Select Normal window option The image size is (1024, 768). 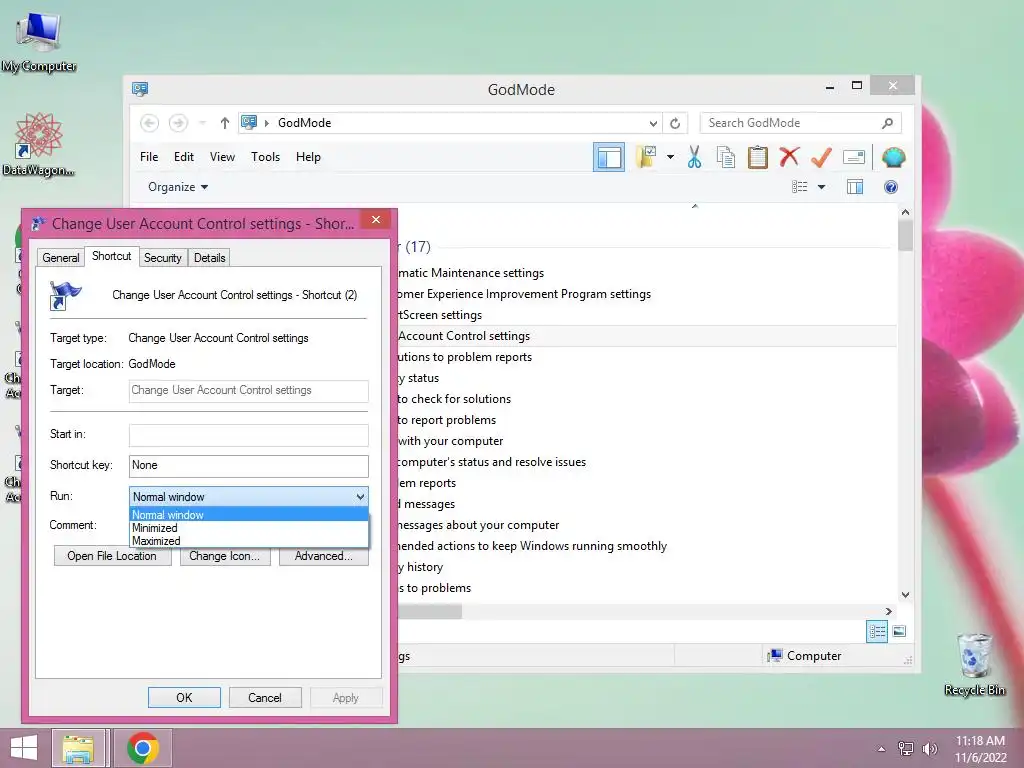coord(249,515)
